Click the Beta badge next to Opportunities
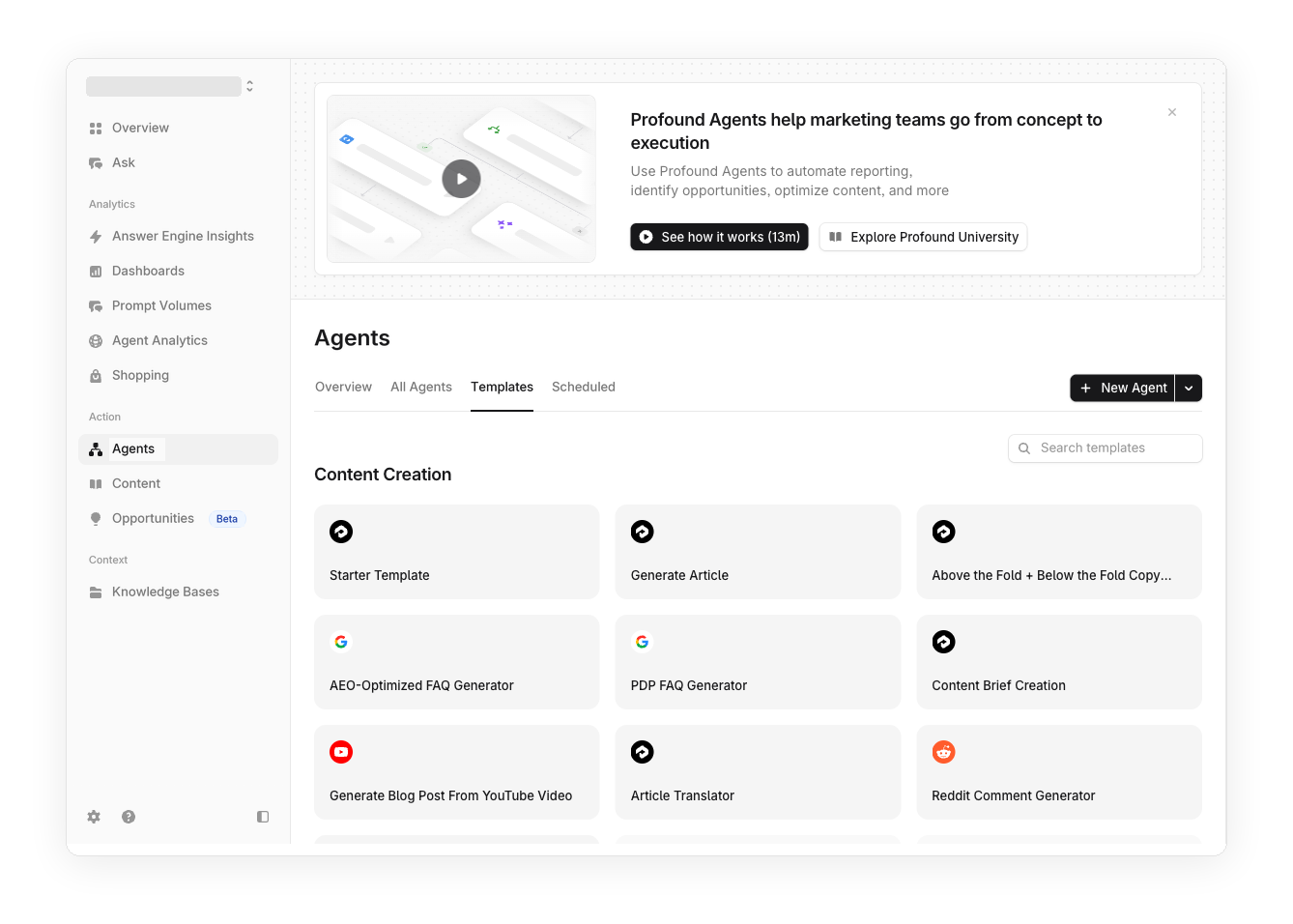This screenshot has width=1293, height=924. [227, 519]
